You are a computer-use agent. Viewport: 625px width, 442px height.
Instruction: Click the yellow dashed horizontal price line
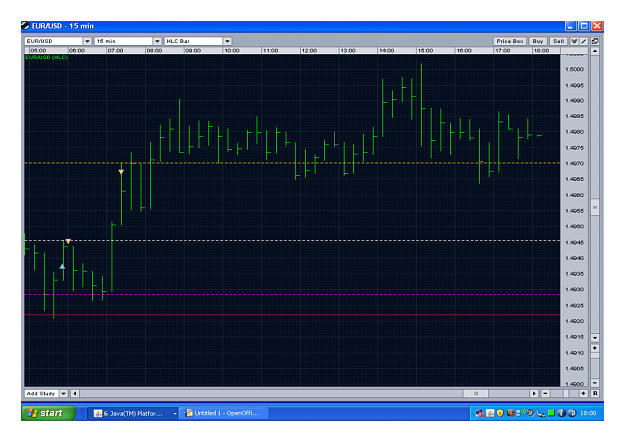[292, 163]
